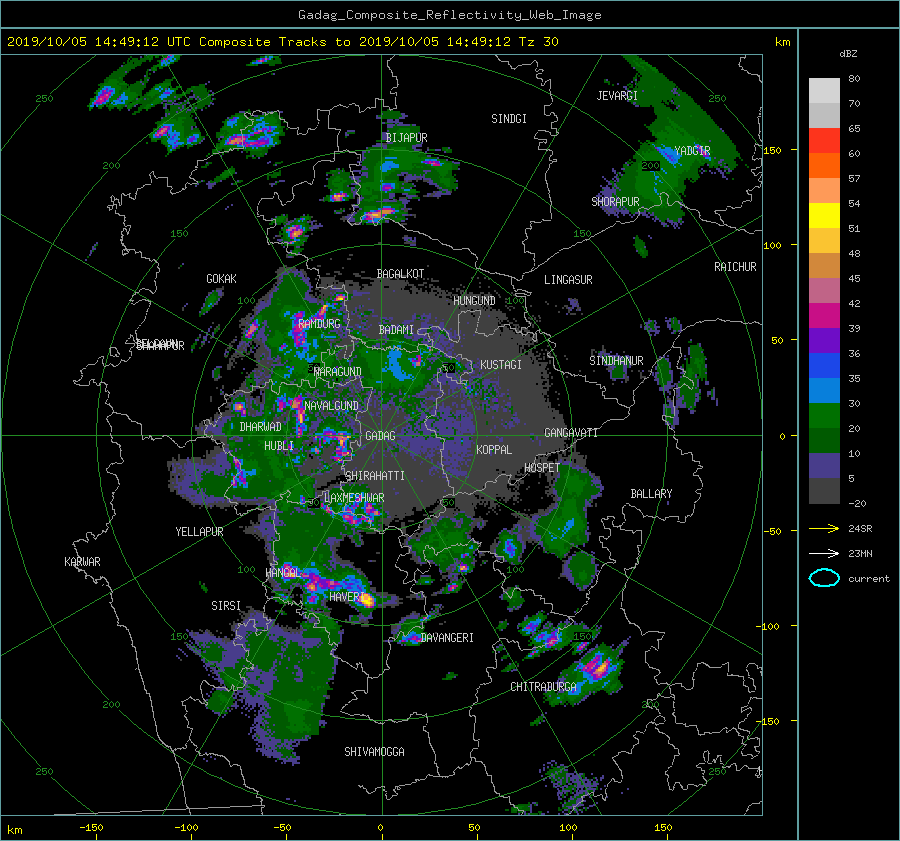Click the 80 value atop dBZ scale
Screen dimensions: 900x841
pos(854,79)
